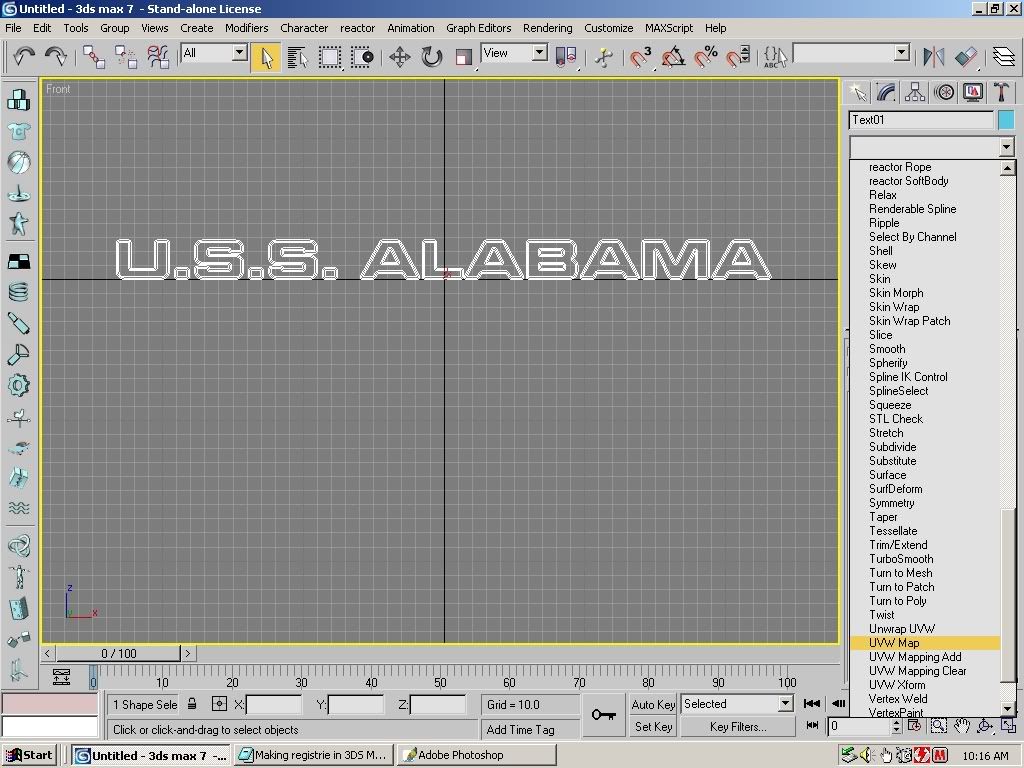The height and width of the screenshot is (768, 1024).
Task: Activate the Select and Rotate tool
Action: pyautogui.click(x=432, y=57)
